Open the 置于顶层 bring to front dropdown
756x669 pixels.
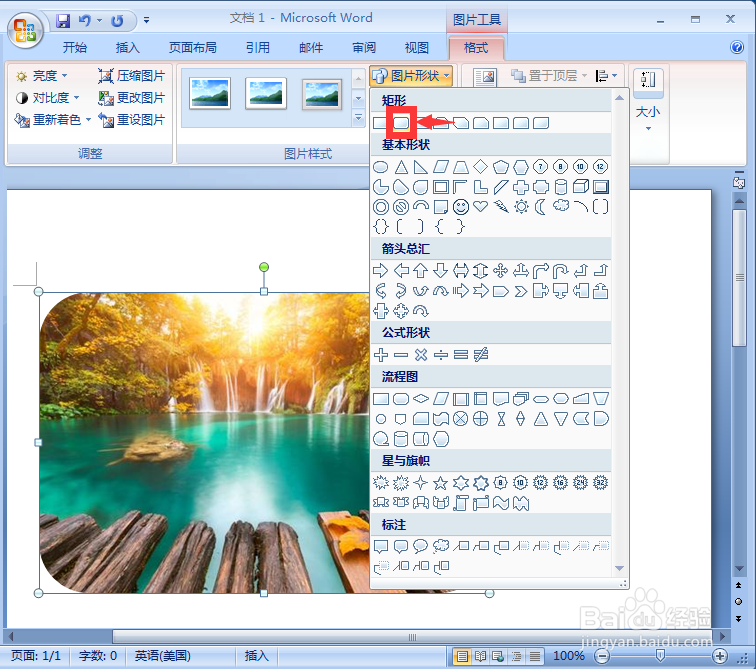point(549,76)
